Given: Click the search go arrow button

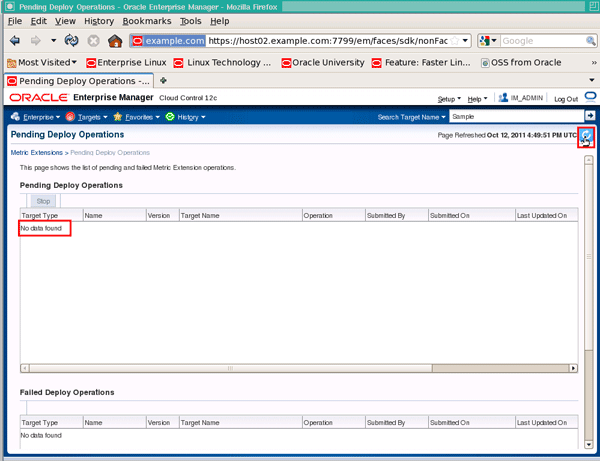Looking at the screenshot, I should [x=590, y=116].
